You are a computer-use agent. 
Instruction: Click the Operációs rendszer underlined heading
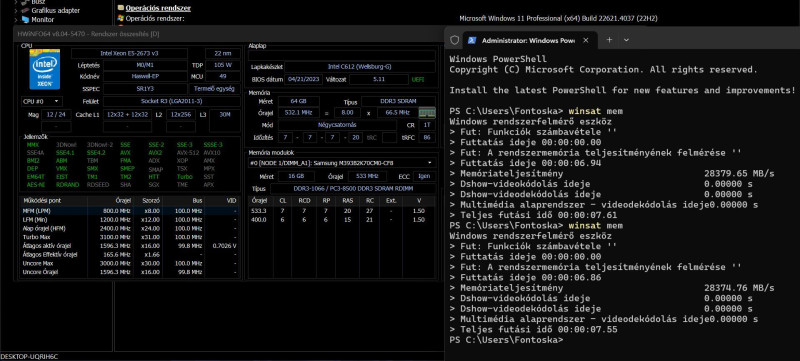tap(158, 8)
